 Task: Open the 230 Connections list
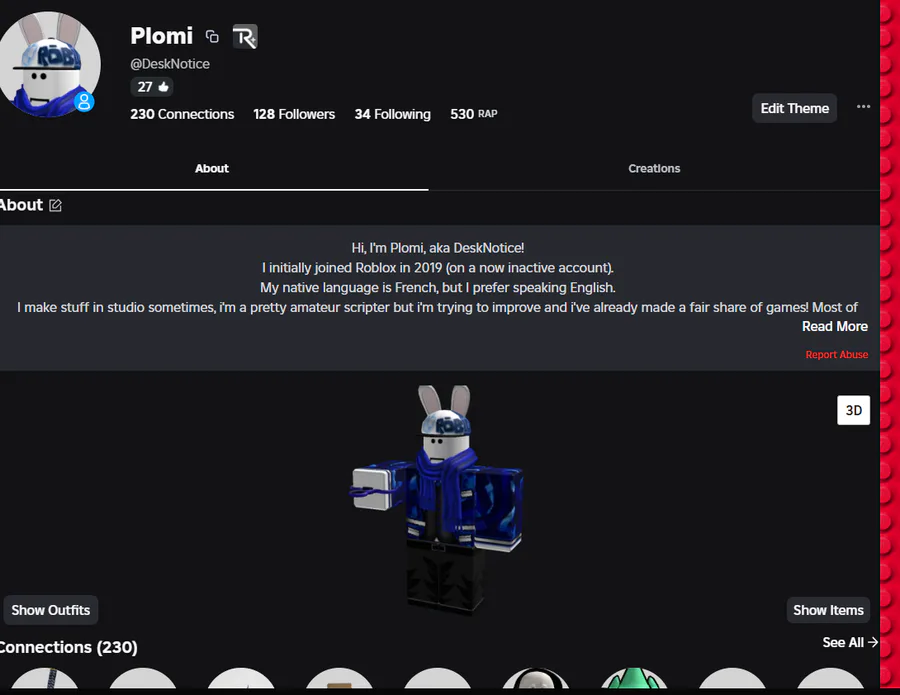(x=182, y=114)
